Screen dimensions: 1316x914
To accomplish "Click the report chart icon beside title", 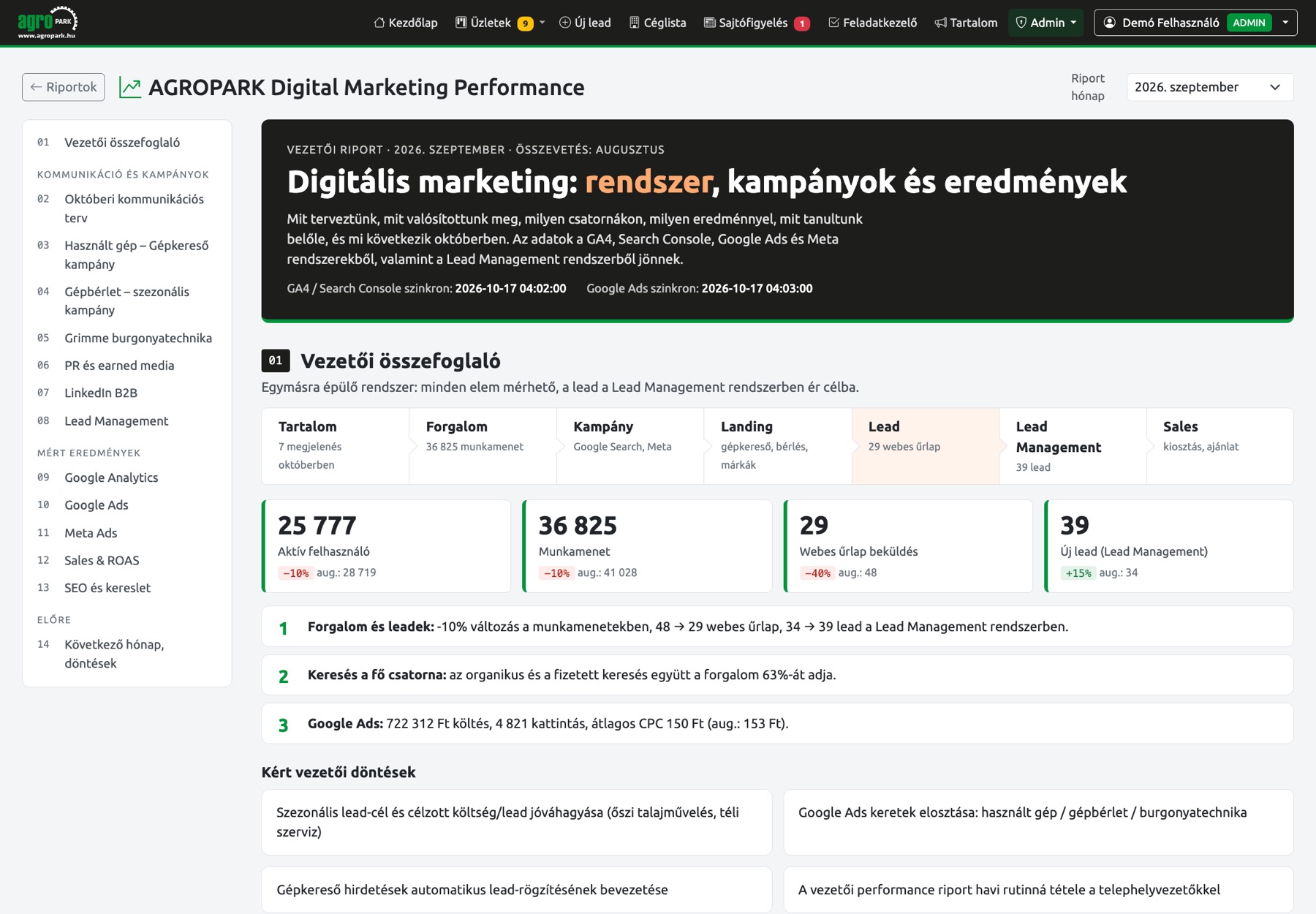I will coord(130,88).
